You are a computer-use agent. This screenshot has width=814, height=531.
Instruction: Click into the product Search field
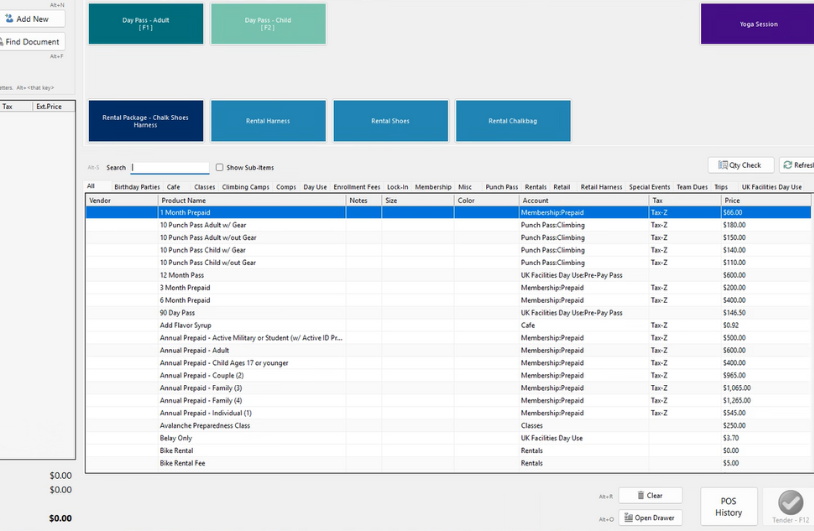[x=170, y=168]
